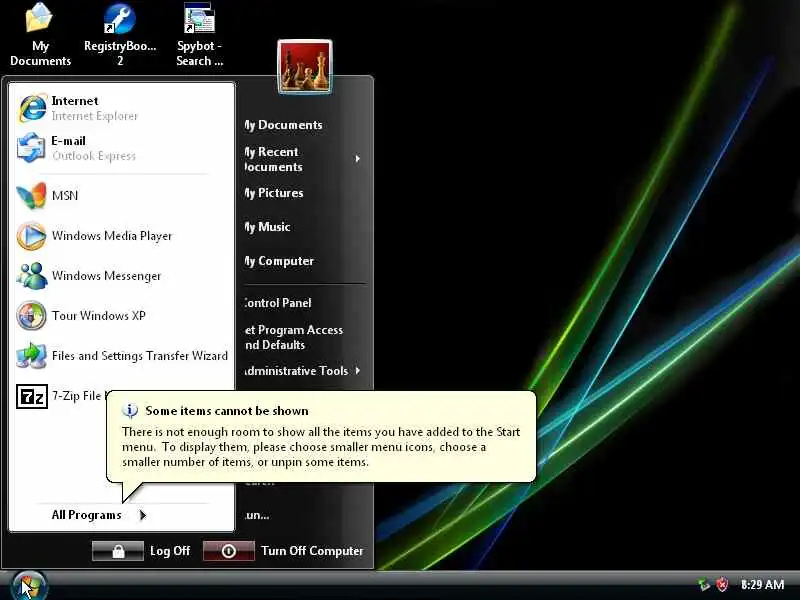Click the chess user account picture
The height and width of the screenshot is (600, 800).
(x=305, y=66)
